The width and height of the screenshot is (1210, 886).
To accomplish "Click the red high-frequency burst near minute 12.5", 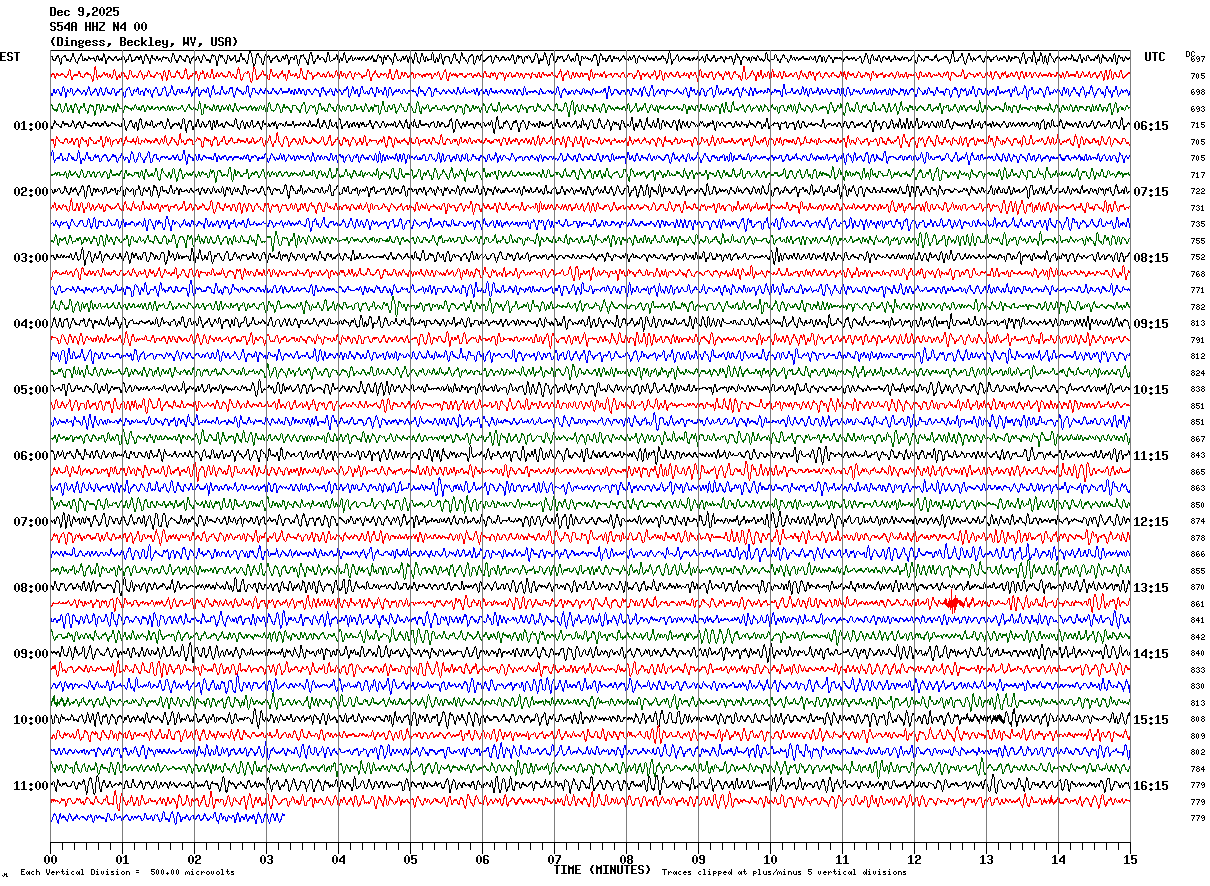I will [x=954, y=604].
